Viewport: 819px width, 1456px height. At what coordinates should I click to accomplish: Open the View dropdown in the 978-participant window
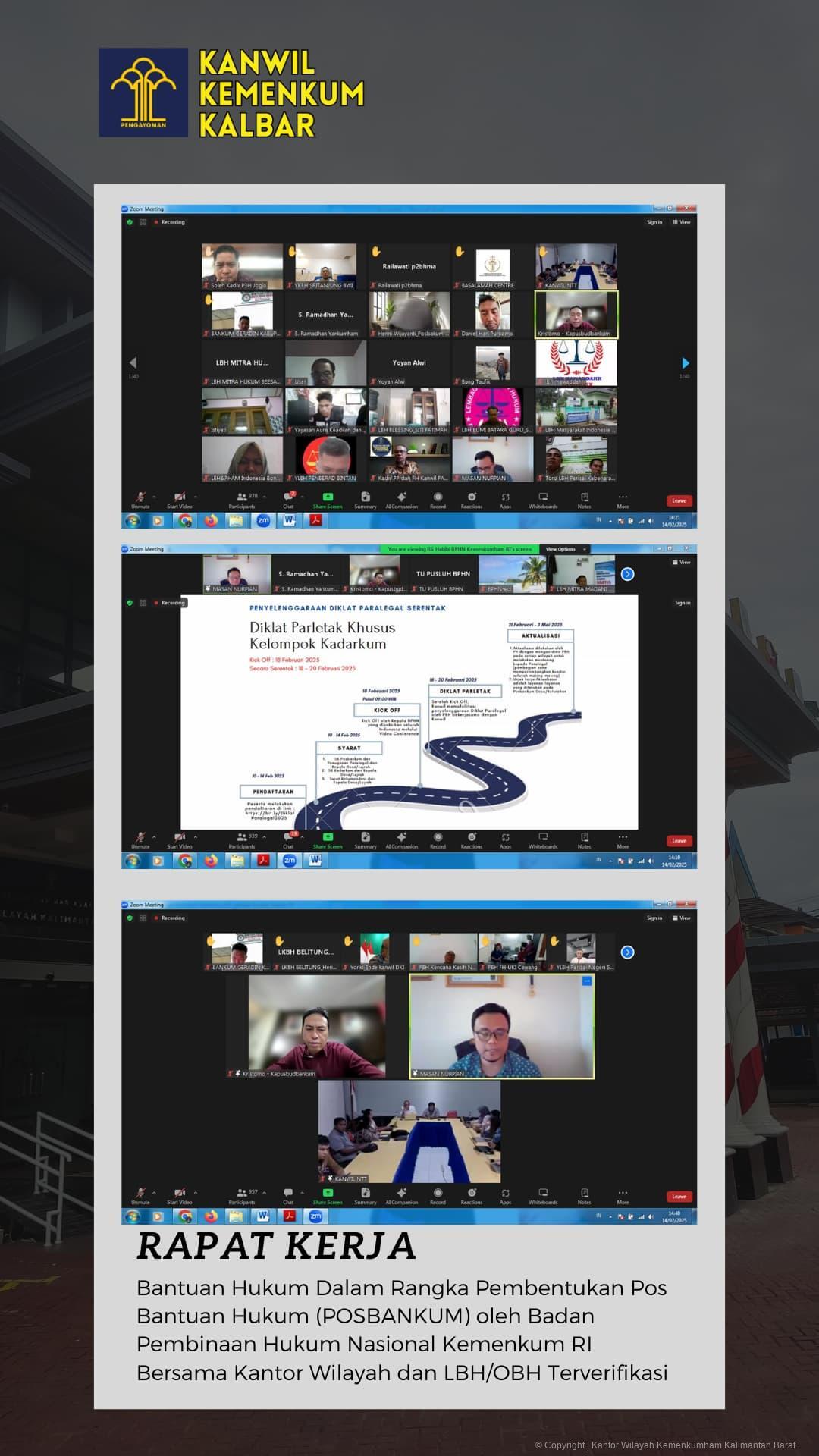coord(682,222)
